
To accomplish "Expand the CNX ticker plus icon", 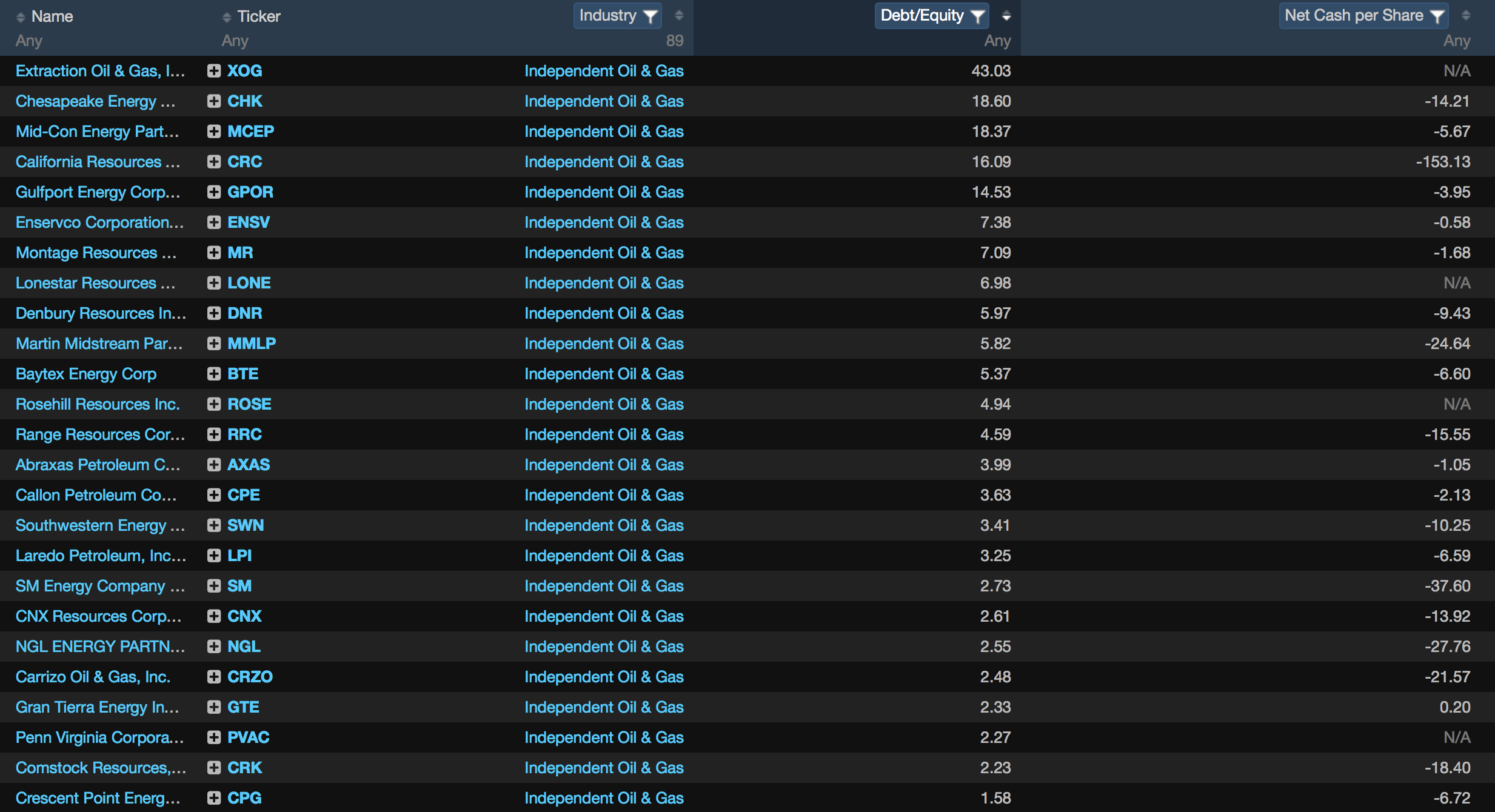I will (213, 616).
